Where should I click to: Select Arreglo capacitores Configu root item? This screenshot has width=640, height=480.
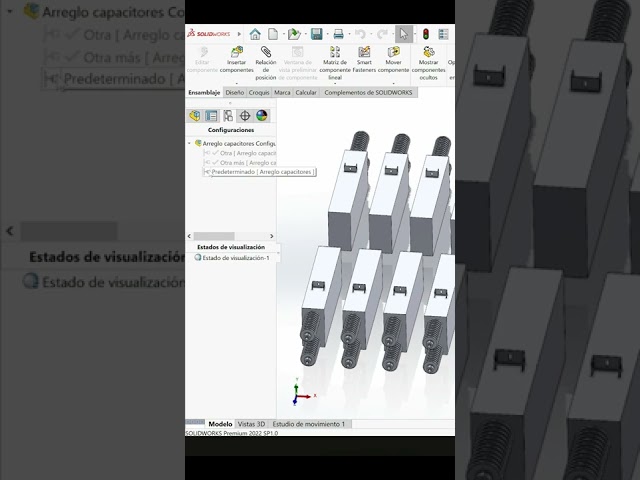[x=236, y=144]
